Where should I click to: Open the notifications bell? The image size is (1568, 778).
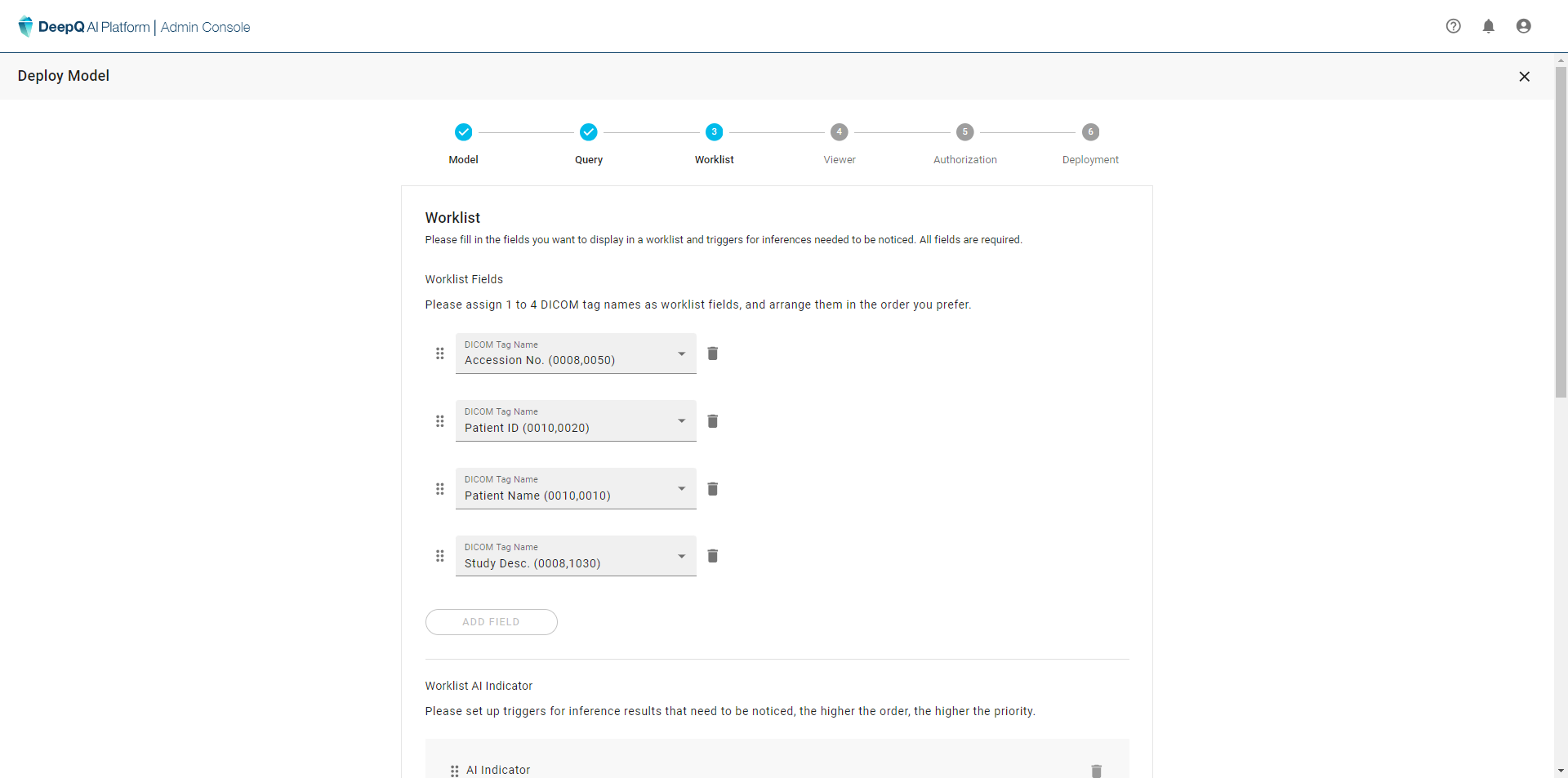1488,26
